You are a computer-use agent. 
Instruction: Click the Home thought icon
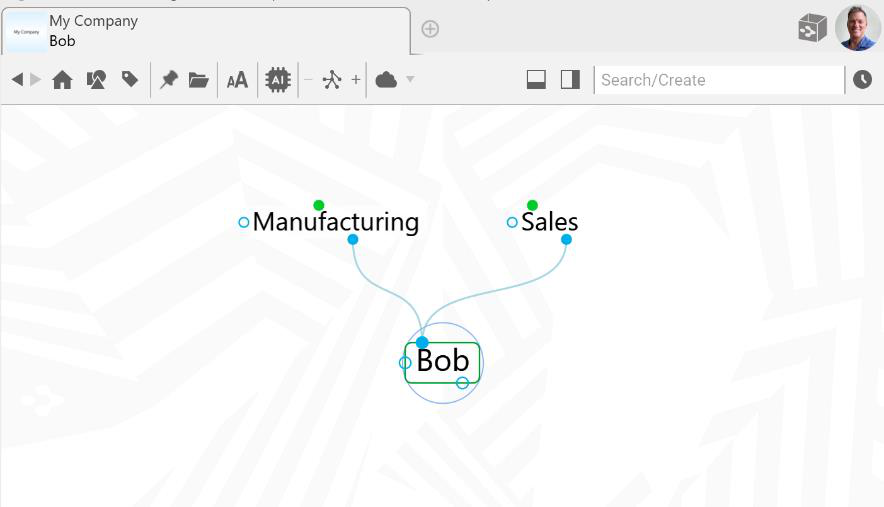point(62,80)
